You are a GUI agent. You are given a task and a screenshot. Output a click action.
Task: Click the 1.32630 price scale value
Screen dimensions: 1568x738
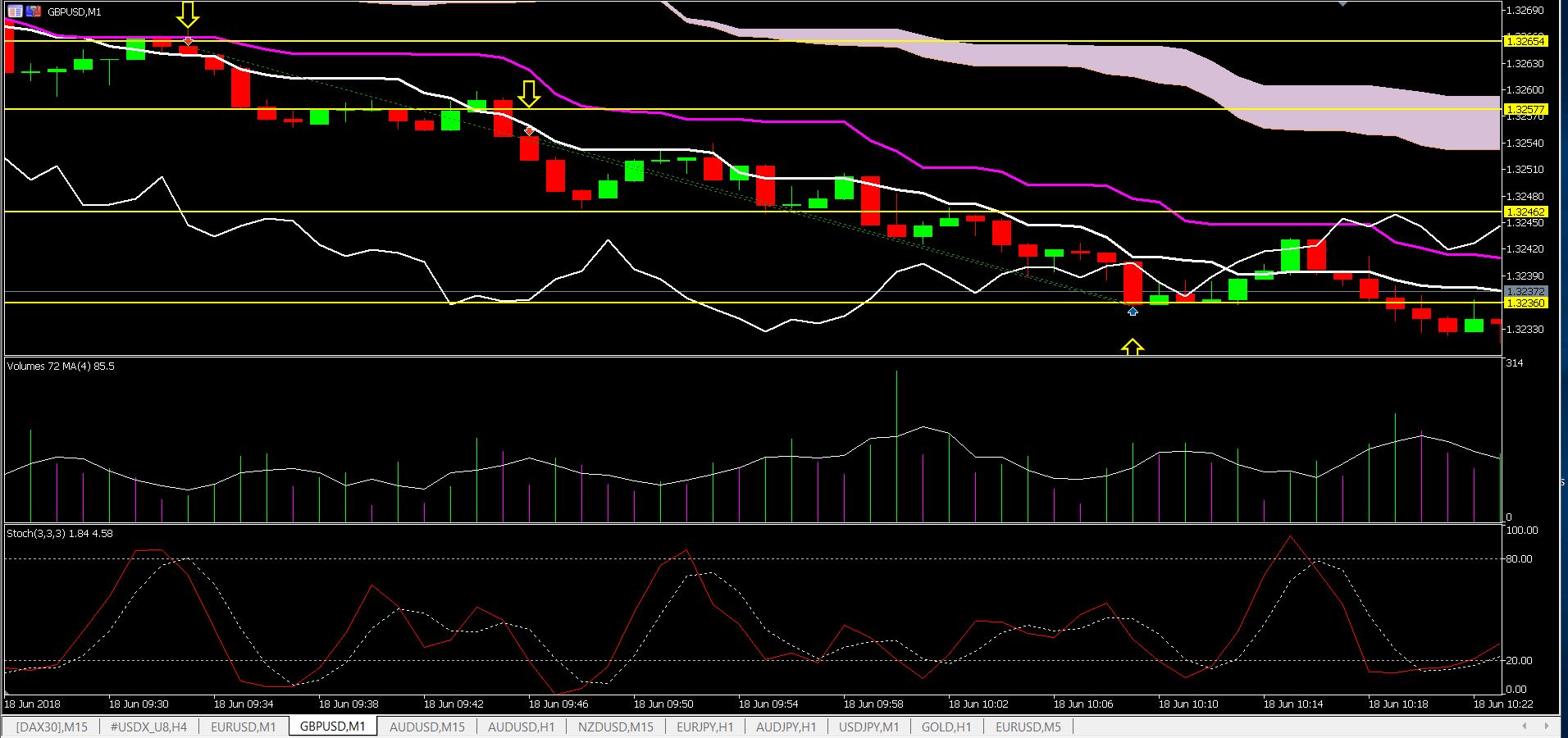coord(1525,64)
